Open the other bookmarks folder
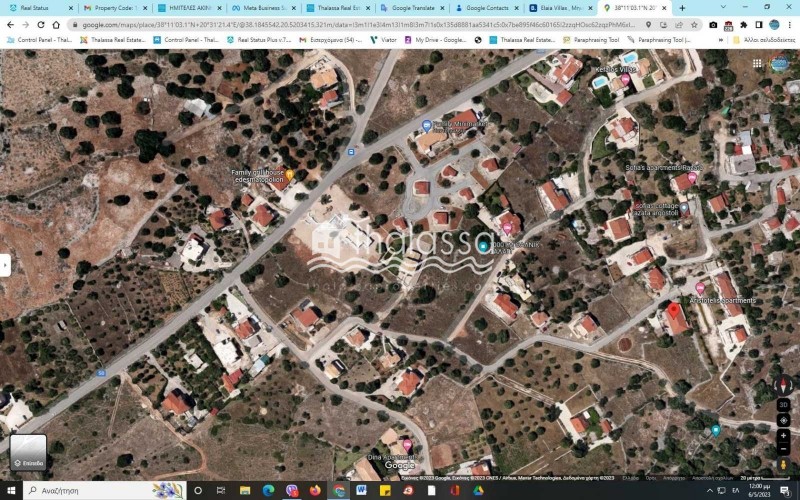Screen dimensions: 800x500 point(764,40)
